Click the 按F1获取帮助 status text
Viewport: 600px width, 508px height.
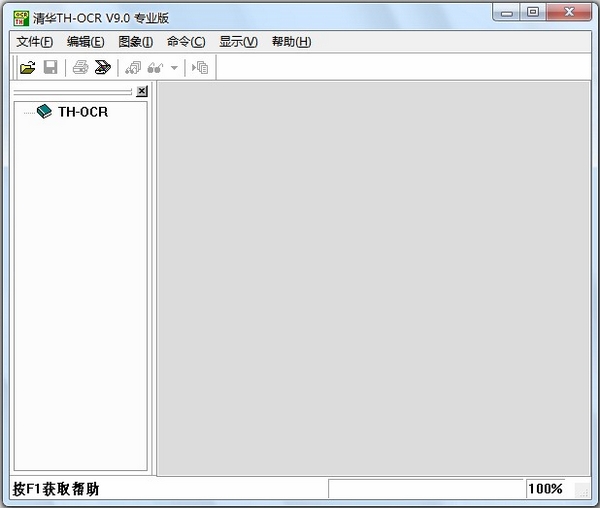56,489
